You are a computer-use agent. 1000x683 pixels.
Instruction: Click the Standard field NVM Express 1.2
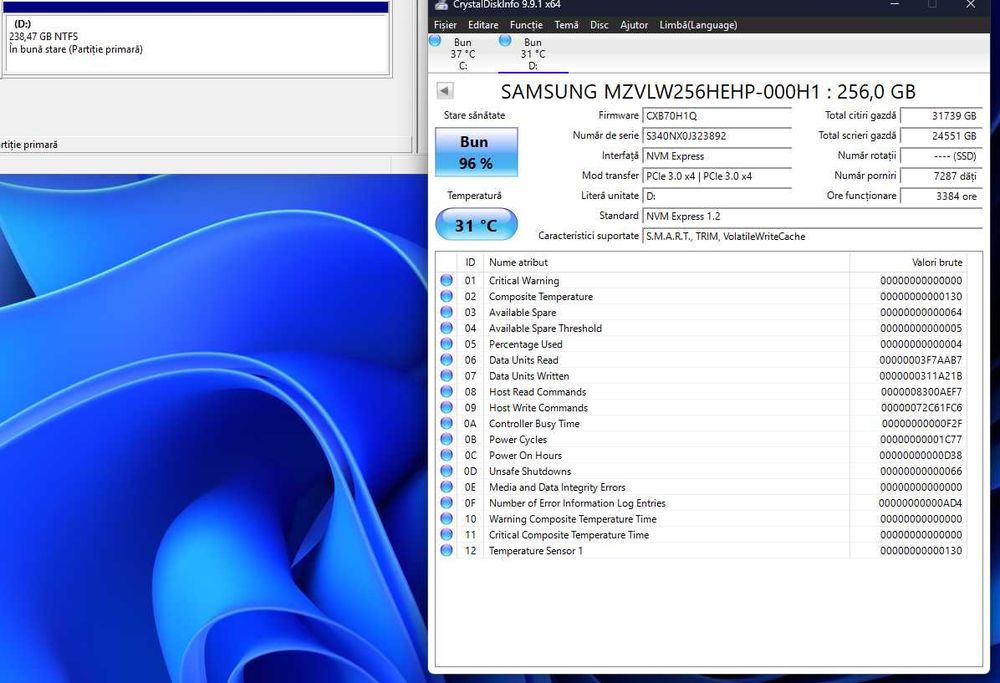click(812, 216)
